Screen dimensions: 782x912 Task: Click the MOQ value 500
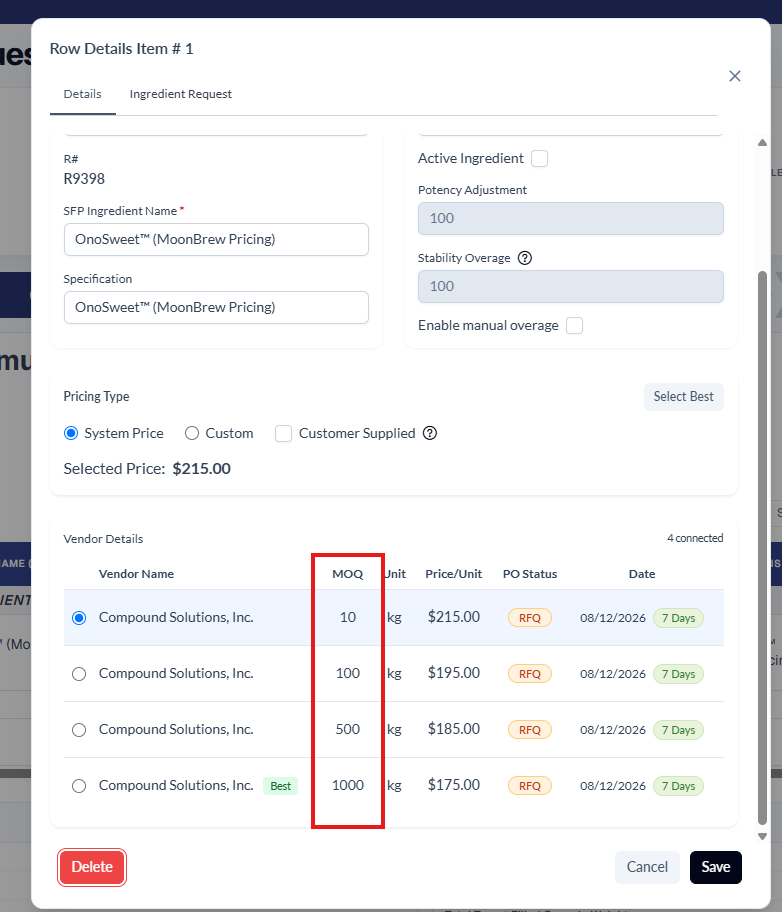(348, 729)
